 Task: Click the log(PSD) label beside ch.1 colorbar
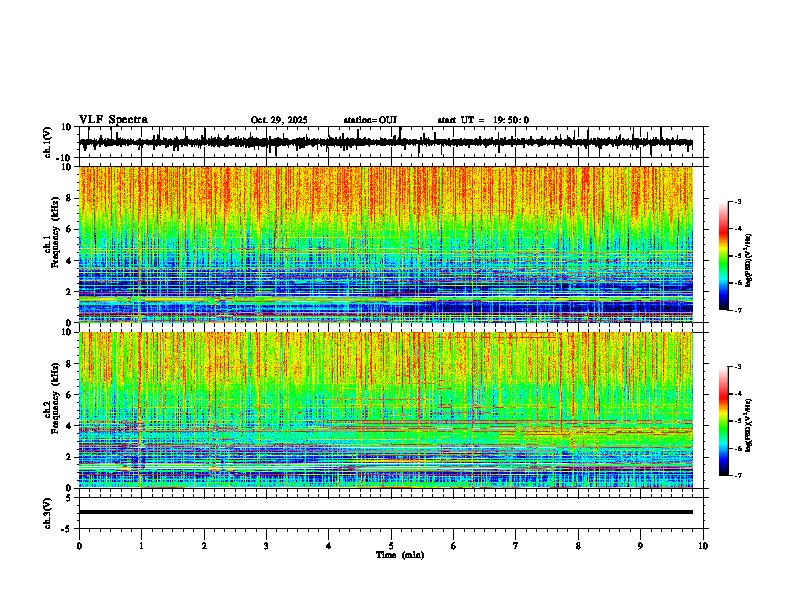(749, 261)
